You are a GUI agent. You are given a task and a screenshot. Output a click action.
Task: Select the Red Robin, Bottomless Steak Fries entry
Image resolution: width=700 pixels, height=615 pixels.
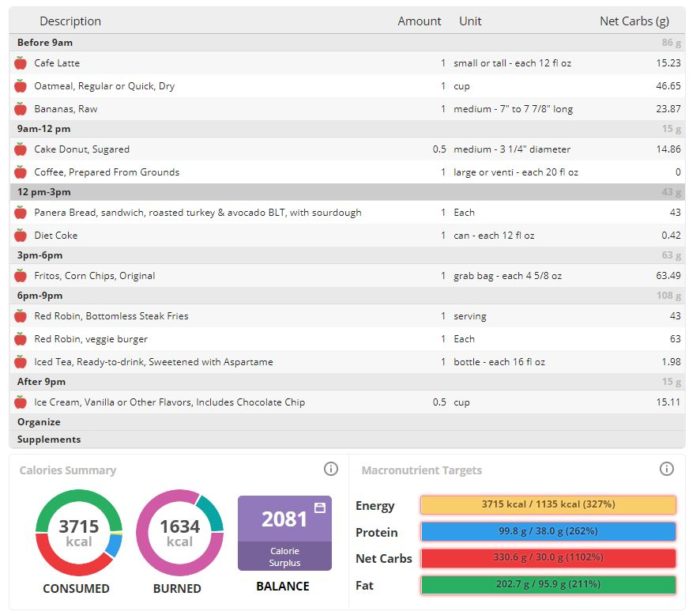point(347,316)
